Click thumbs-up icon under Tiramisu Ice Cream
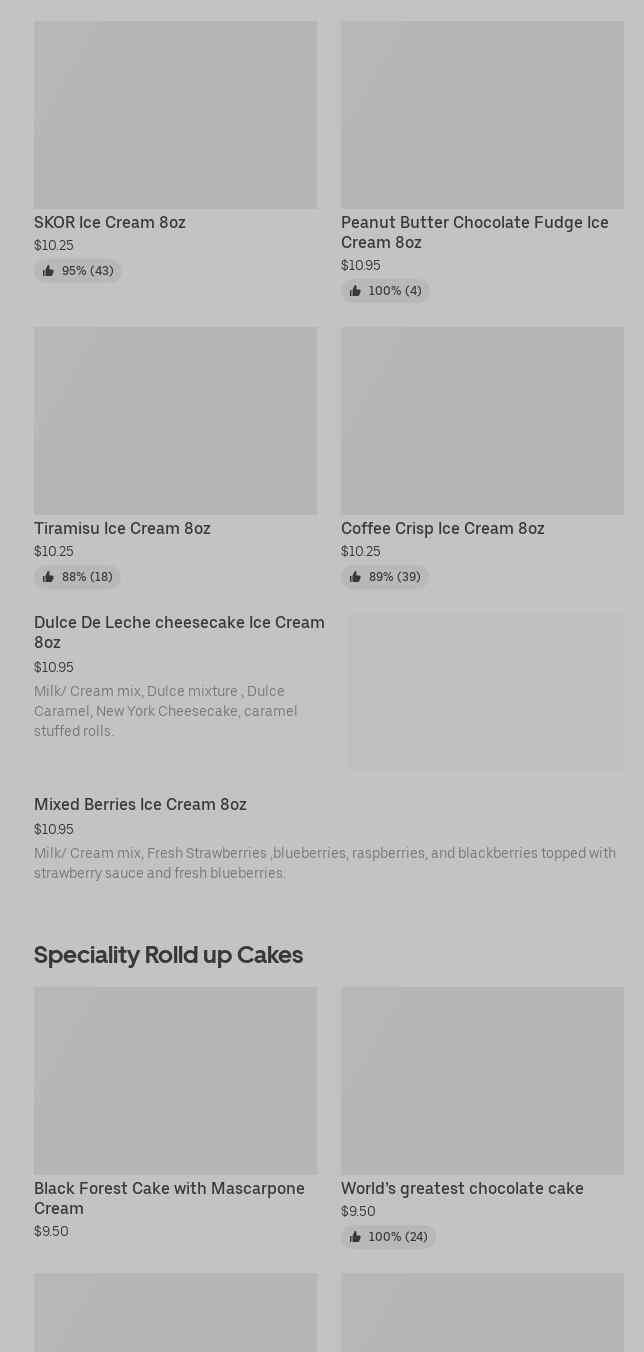 [x=48, y=577]
